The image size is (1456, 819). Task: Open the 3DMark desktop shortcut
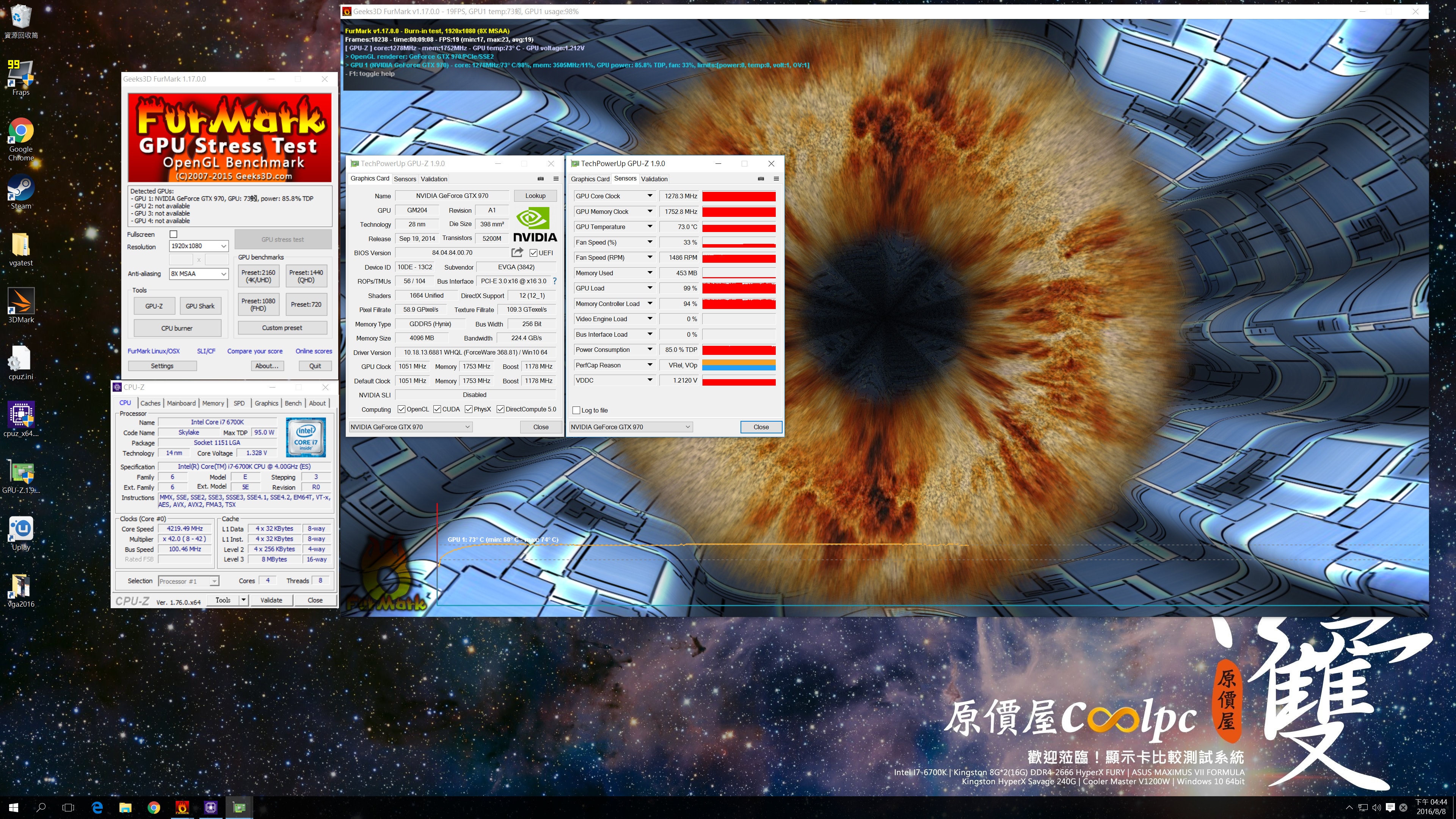tap(21, 305)
